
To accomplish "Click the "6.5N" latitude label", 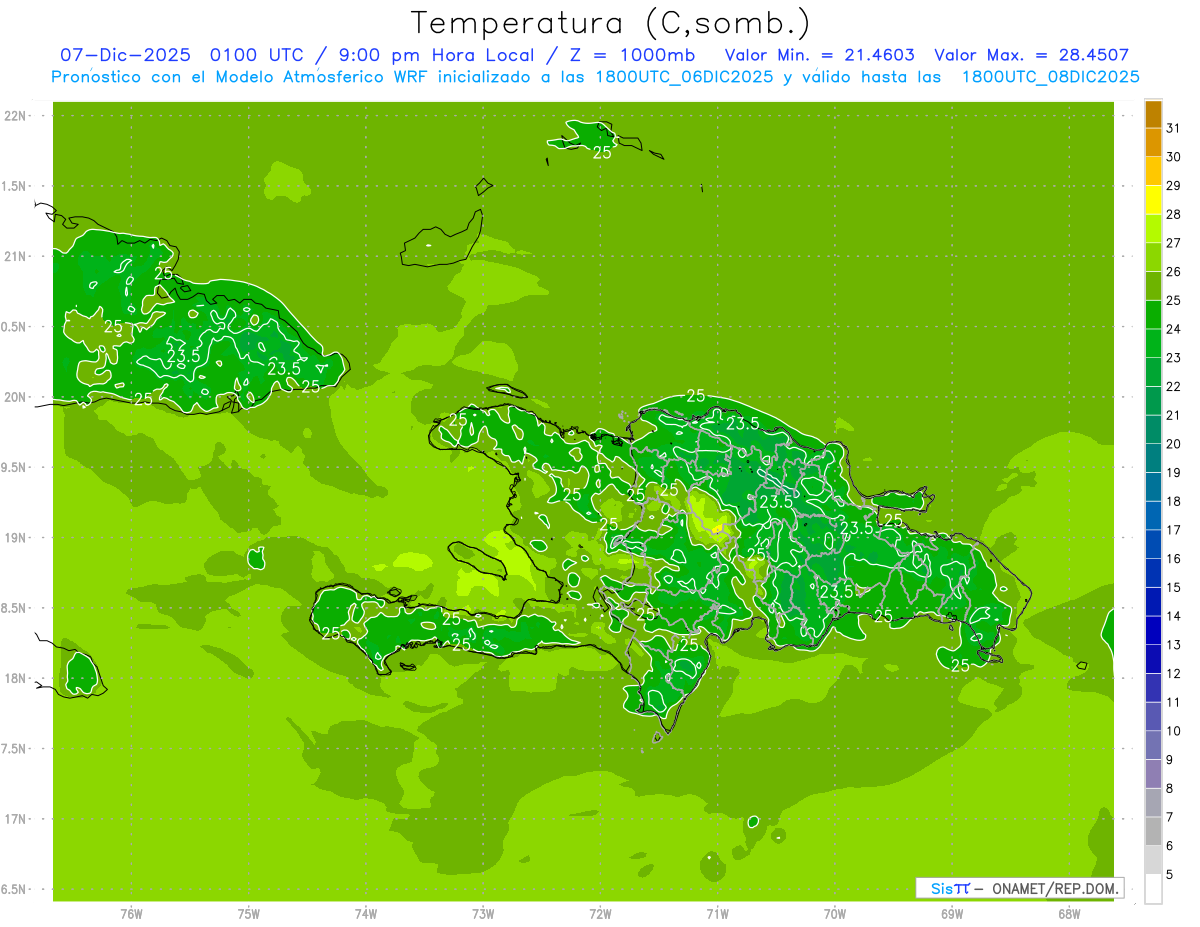I will [14, 889].
